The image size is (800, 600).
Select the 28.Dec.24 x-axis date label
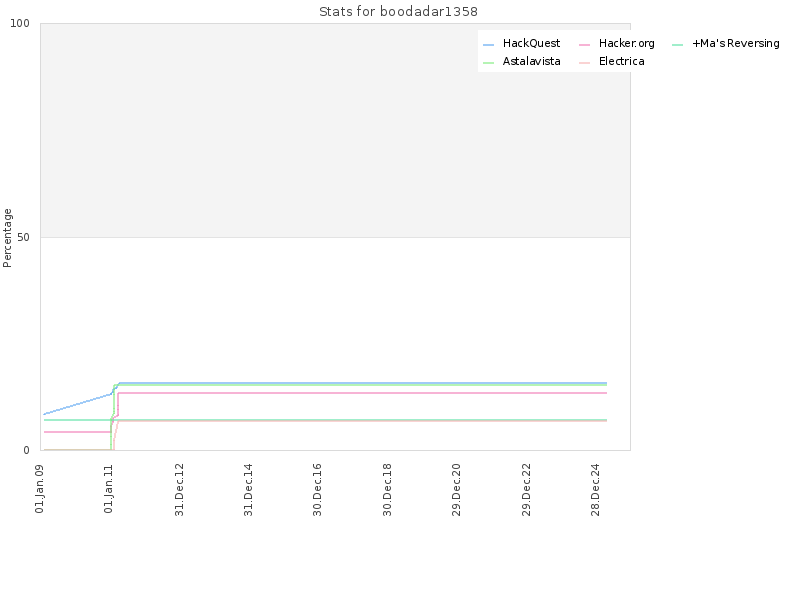[x=595, y=489]
